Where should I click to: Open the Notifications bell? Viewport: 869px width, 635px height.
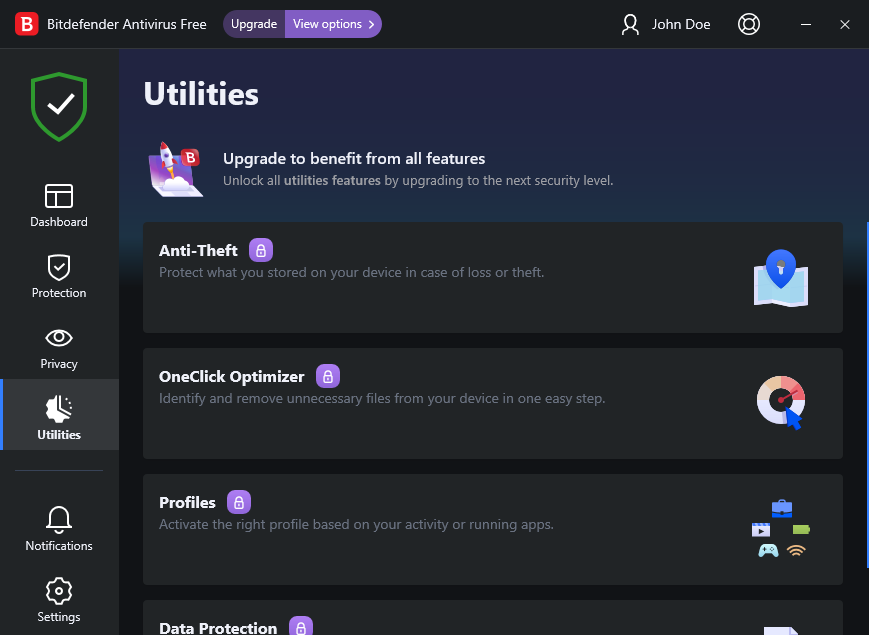point(59,529)
